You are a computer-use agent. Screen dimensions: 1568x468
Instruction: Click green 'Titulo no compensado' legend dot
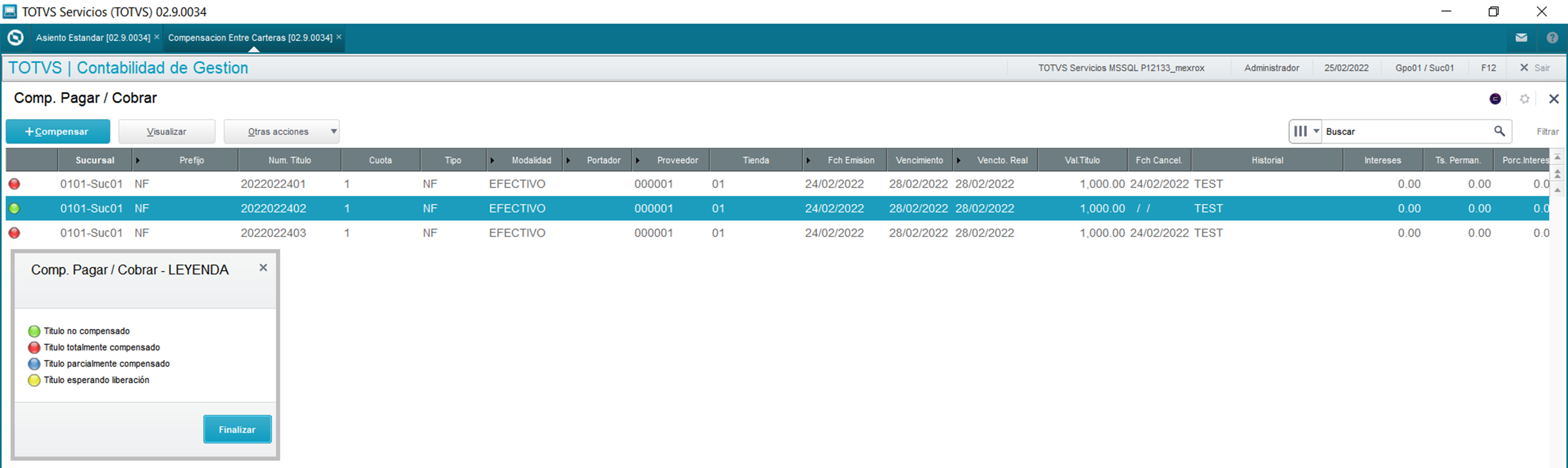34,331
